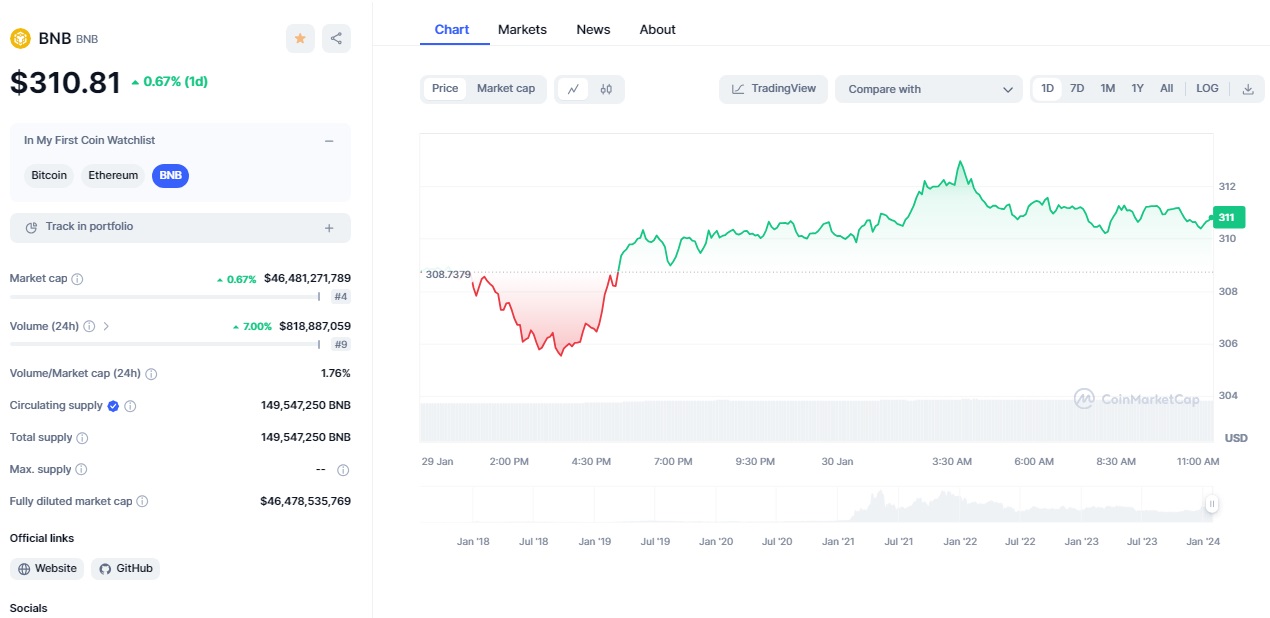Switch to the Markets tab

tap(522, 30)
